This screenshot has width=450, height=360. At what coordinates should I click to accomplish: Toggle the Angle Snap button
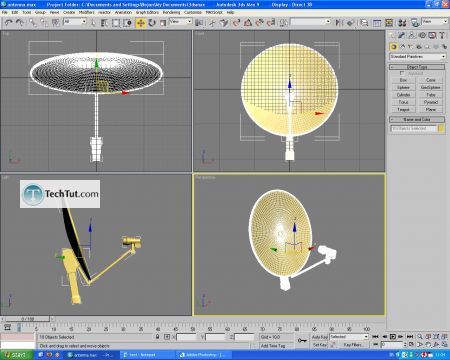pos(248,23)
